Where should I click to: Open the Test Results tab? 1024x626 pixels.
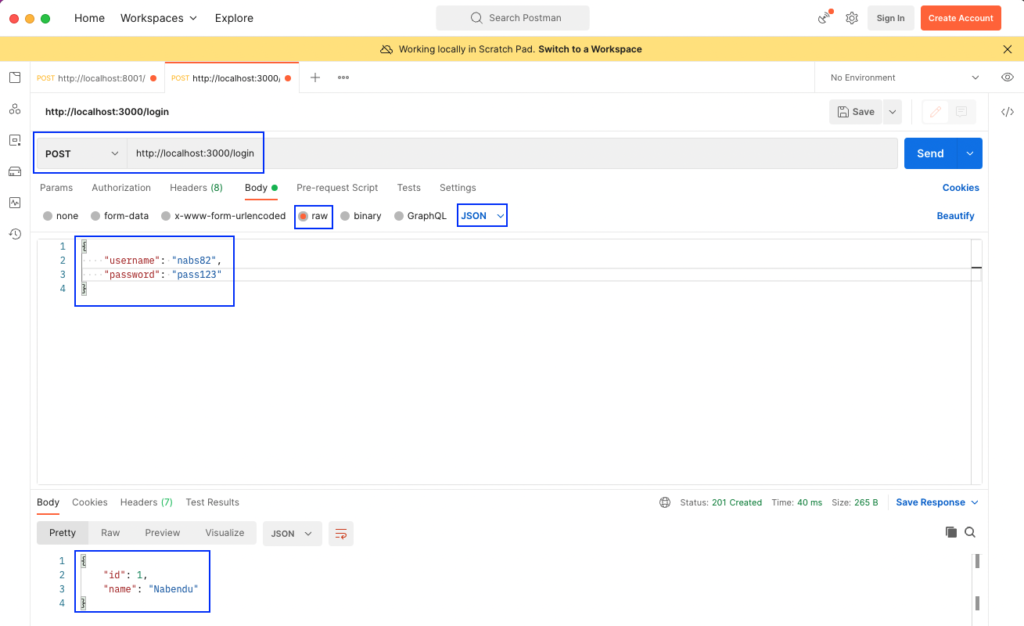click(x=212, y=502)
